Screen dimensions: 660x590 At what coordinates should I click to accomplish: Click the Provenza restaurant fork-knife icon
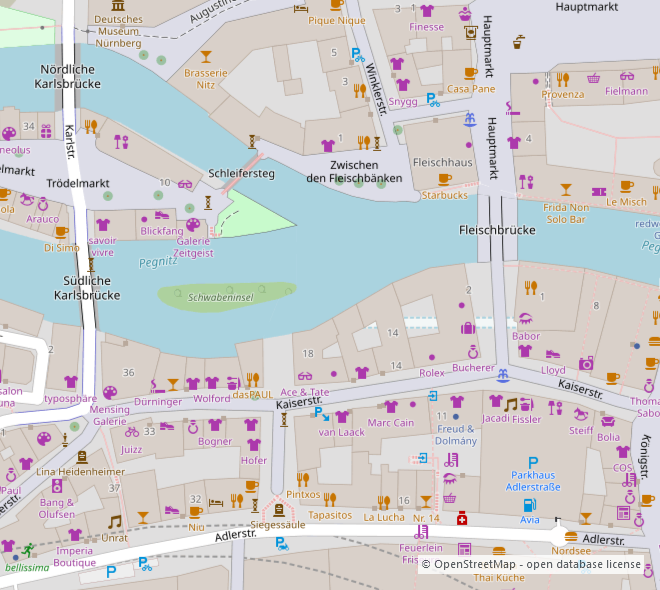click(563, 79)
